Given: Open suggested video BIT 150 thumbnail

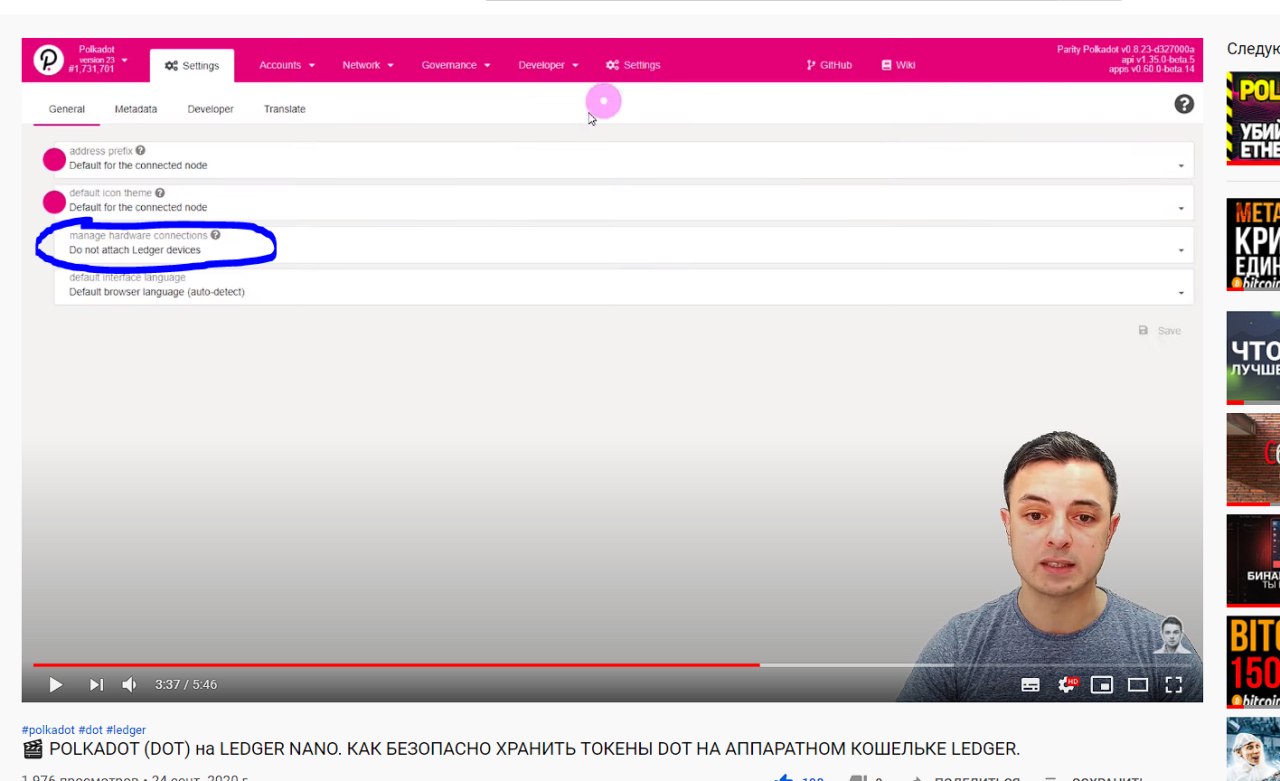Looking at the screenshot, I should (1253, 662).
